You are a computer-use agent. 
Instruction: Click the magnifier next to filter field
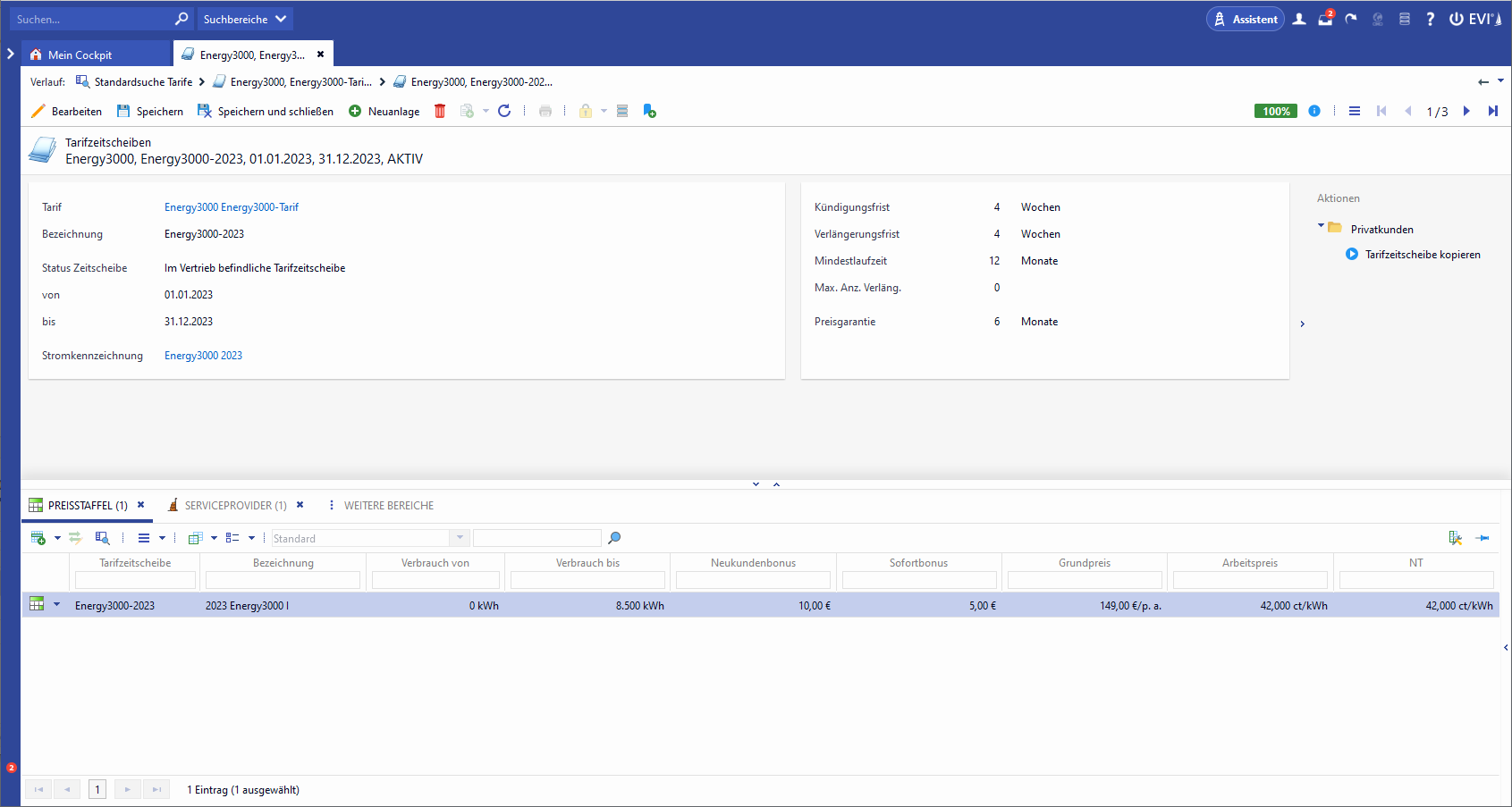(614, 538)
